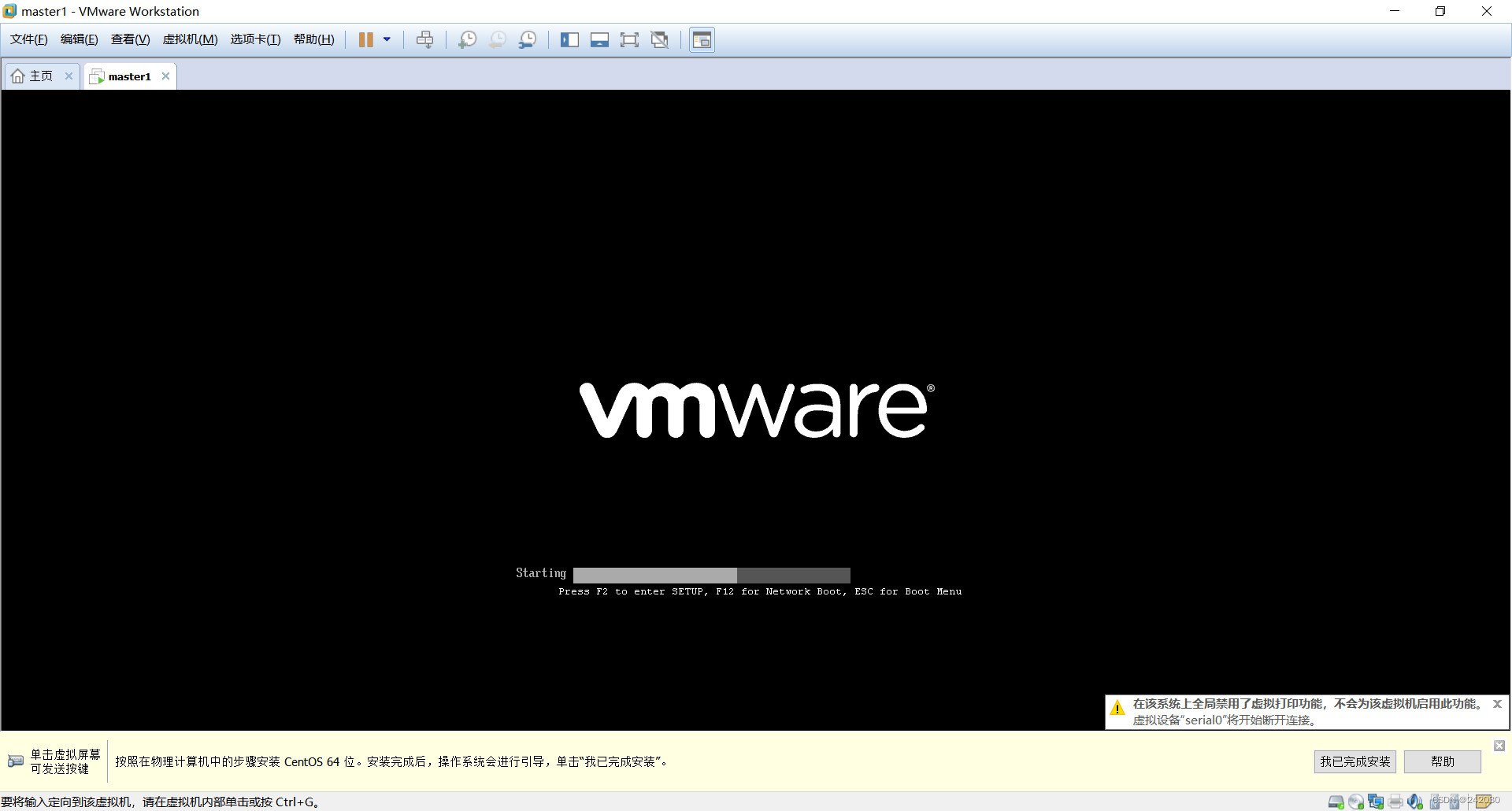The image size is (1512, 811).
Task: Close the virtual printing warning popup
Action: pyautogui.click(x=1497, y=704)
